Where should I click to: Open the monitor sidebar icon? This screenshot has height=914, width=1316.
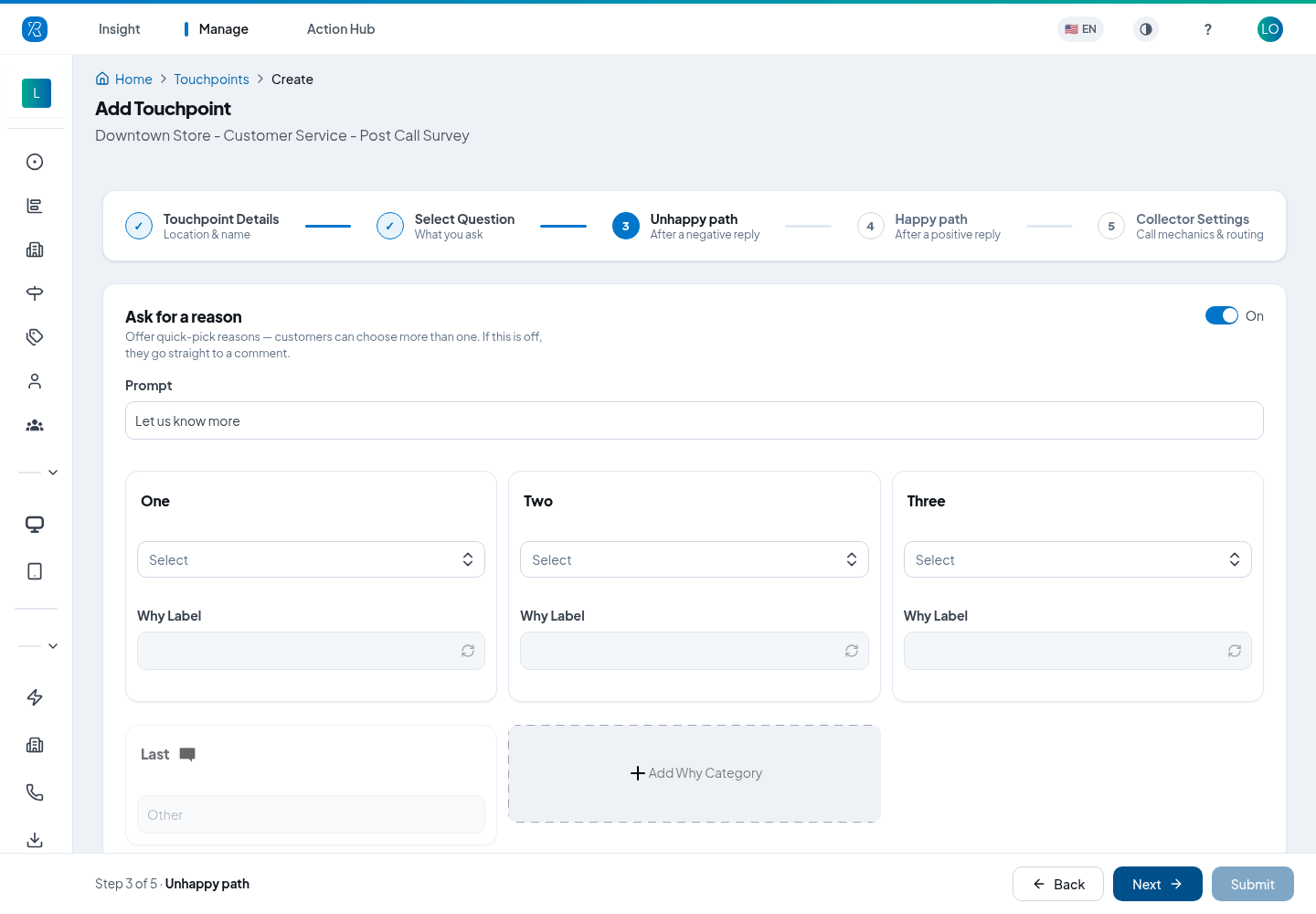tap(35, 525)
